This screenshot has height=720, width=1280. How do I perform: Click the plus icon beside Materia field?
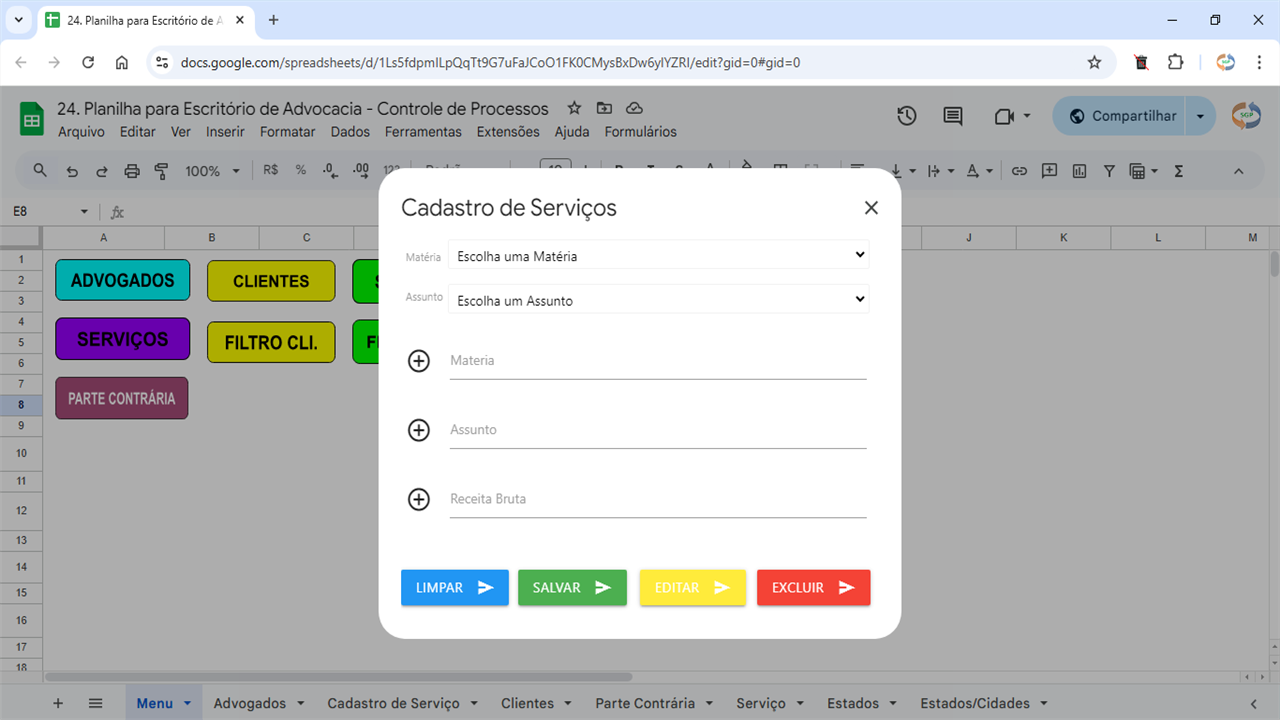[419, 361]
